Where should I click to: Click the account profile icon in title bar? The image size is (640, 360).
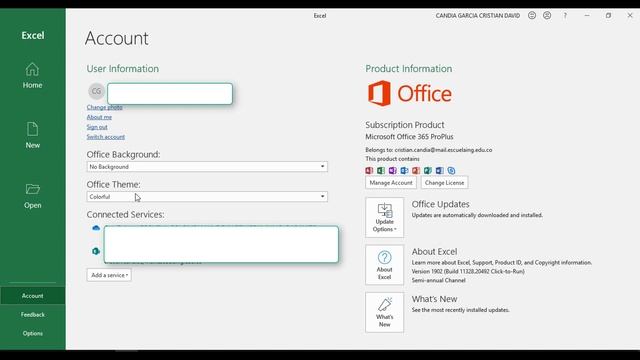547,16
